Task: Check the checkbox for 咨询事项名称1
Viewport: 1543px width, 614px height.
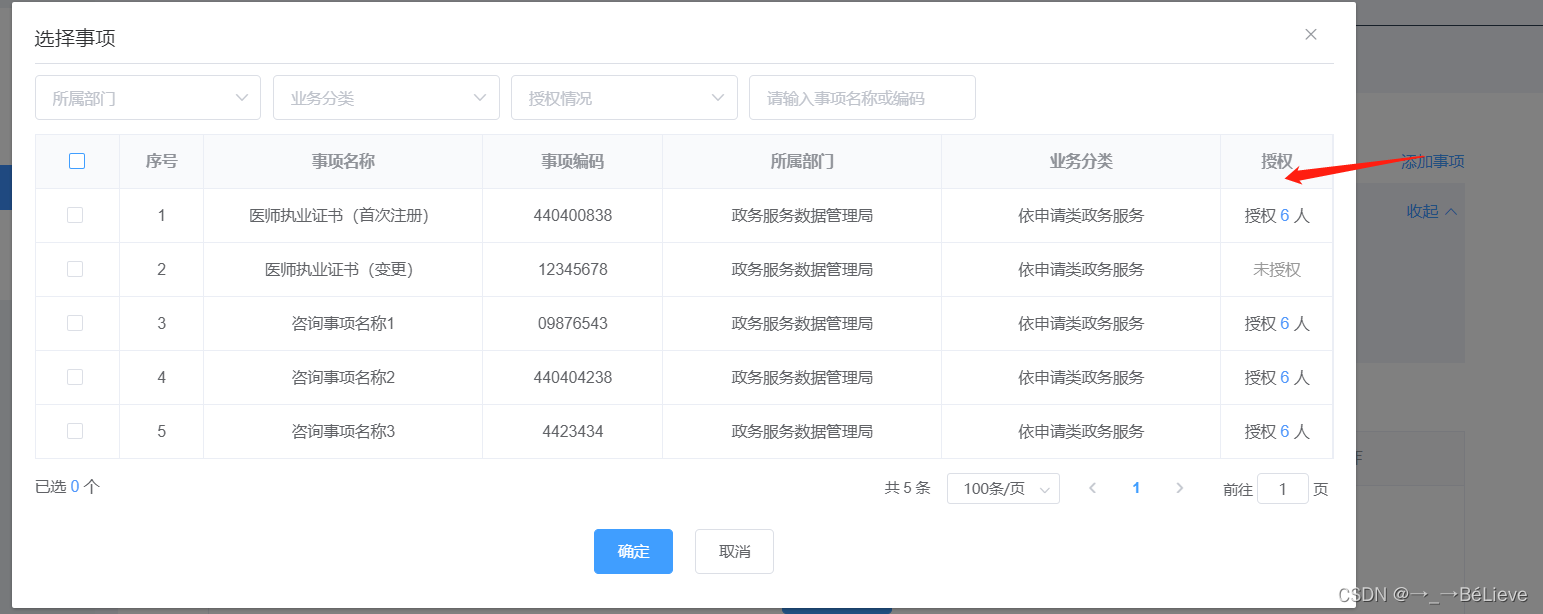Action: pos(77,323)
